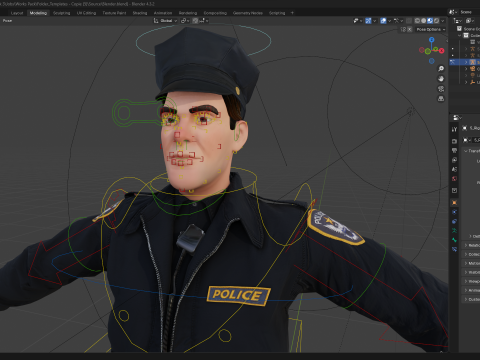Click the scene browse icon beside Scene
This screenshot has height=360, width=480.
453,12
